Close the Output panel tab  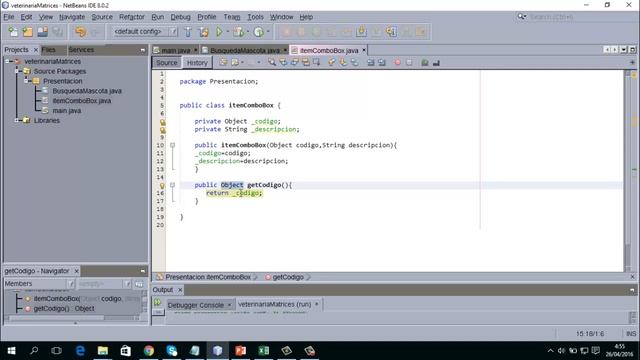point(180,290)
